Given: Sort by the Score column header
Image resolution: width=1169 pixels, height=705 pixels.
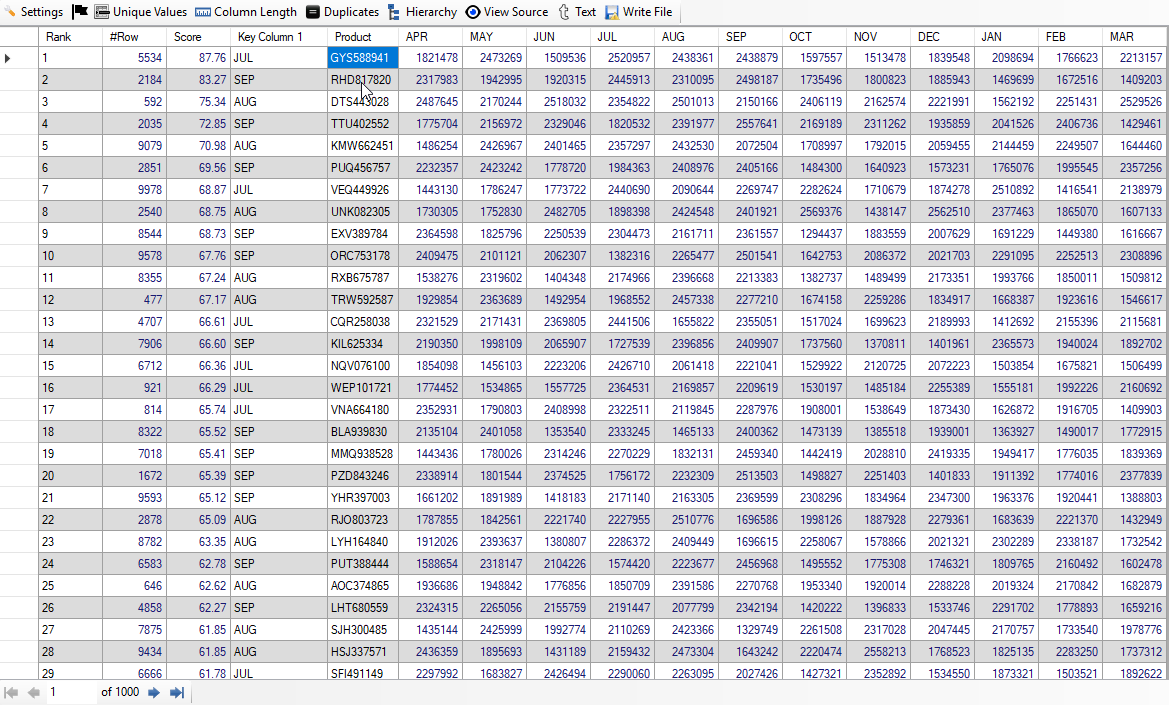Looking at the screenshot, I should click(197, 37).
